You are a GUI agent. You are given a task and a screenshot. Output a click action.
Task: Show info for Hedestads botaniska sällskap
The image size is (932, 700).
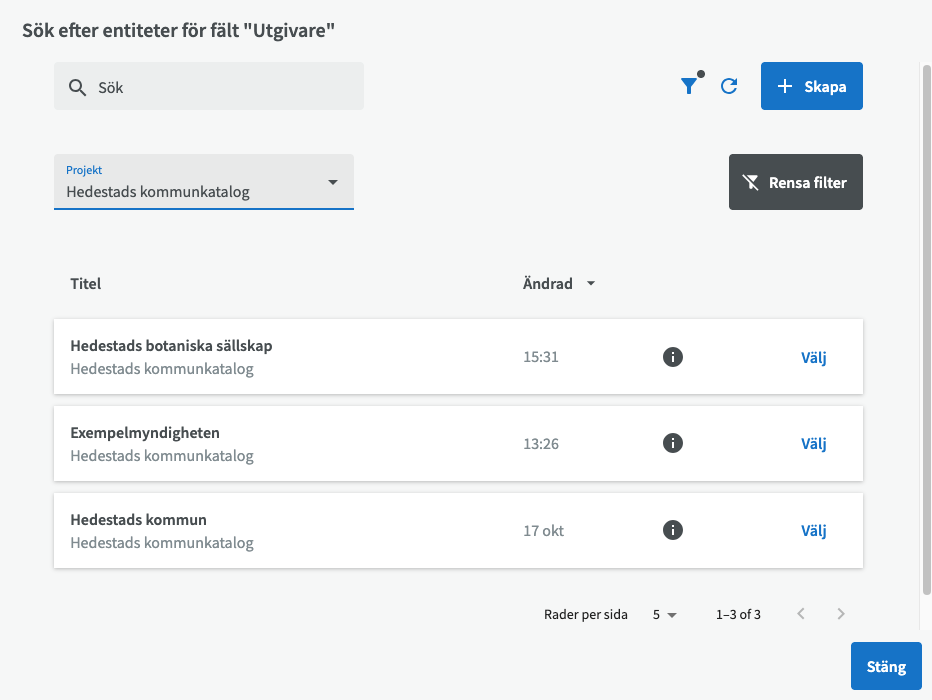(x=673, y=357)
